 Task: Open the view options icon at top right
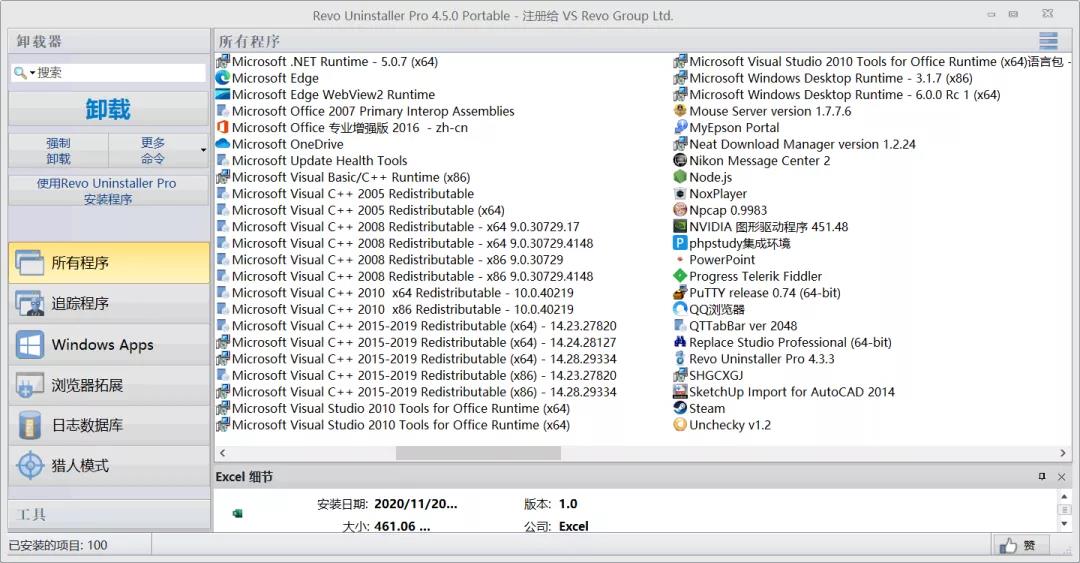pyautogui.click(x=1048, y=41)
